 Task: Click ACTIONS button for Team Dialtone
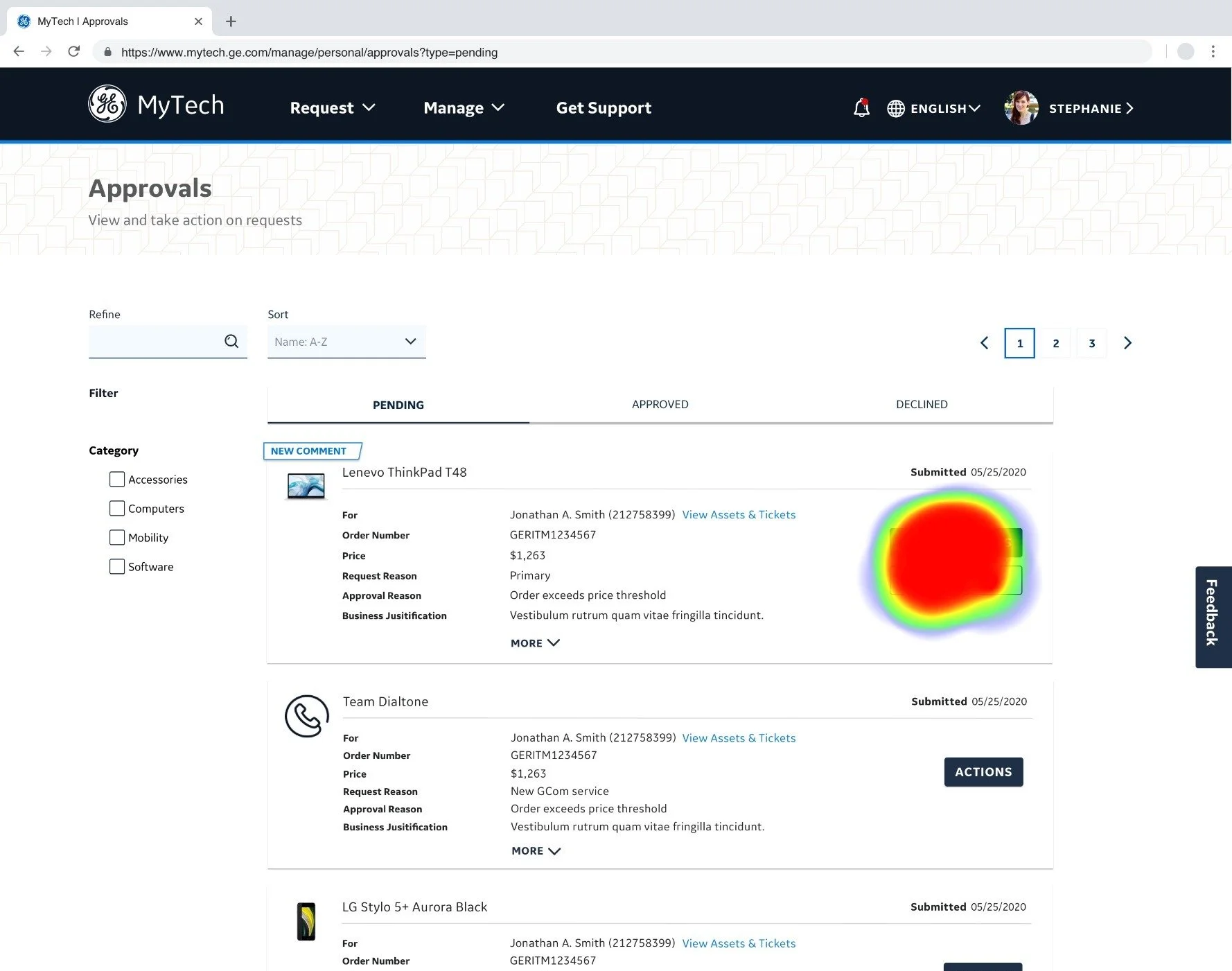983,771
